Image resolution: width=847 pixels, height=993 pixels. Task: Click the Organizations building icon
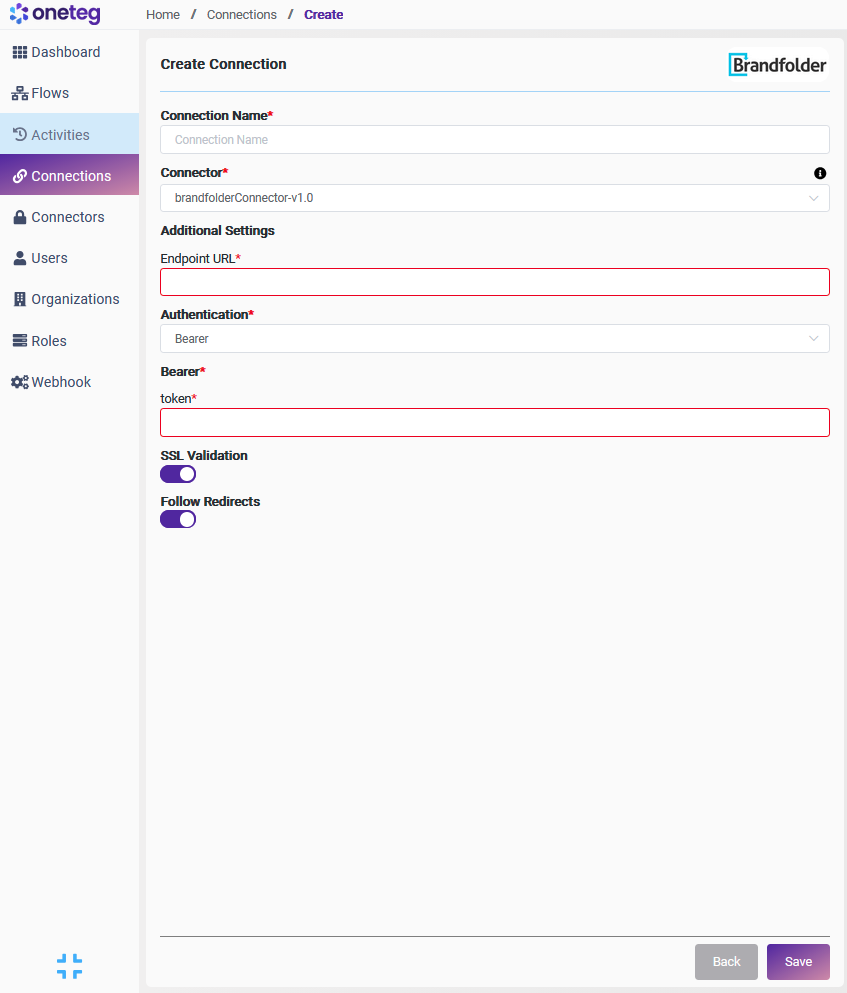point(19,299)
